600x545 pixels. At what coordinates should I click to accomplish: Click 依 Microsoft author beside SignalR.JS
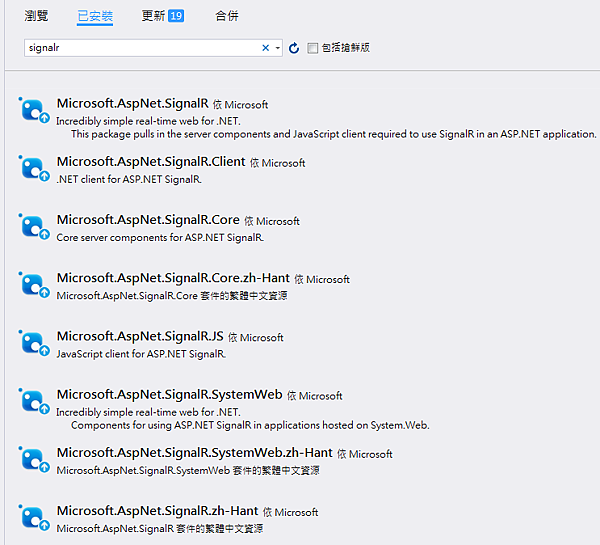tap(256, 338)
